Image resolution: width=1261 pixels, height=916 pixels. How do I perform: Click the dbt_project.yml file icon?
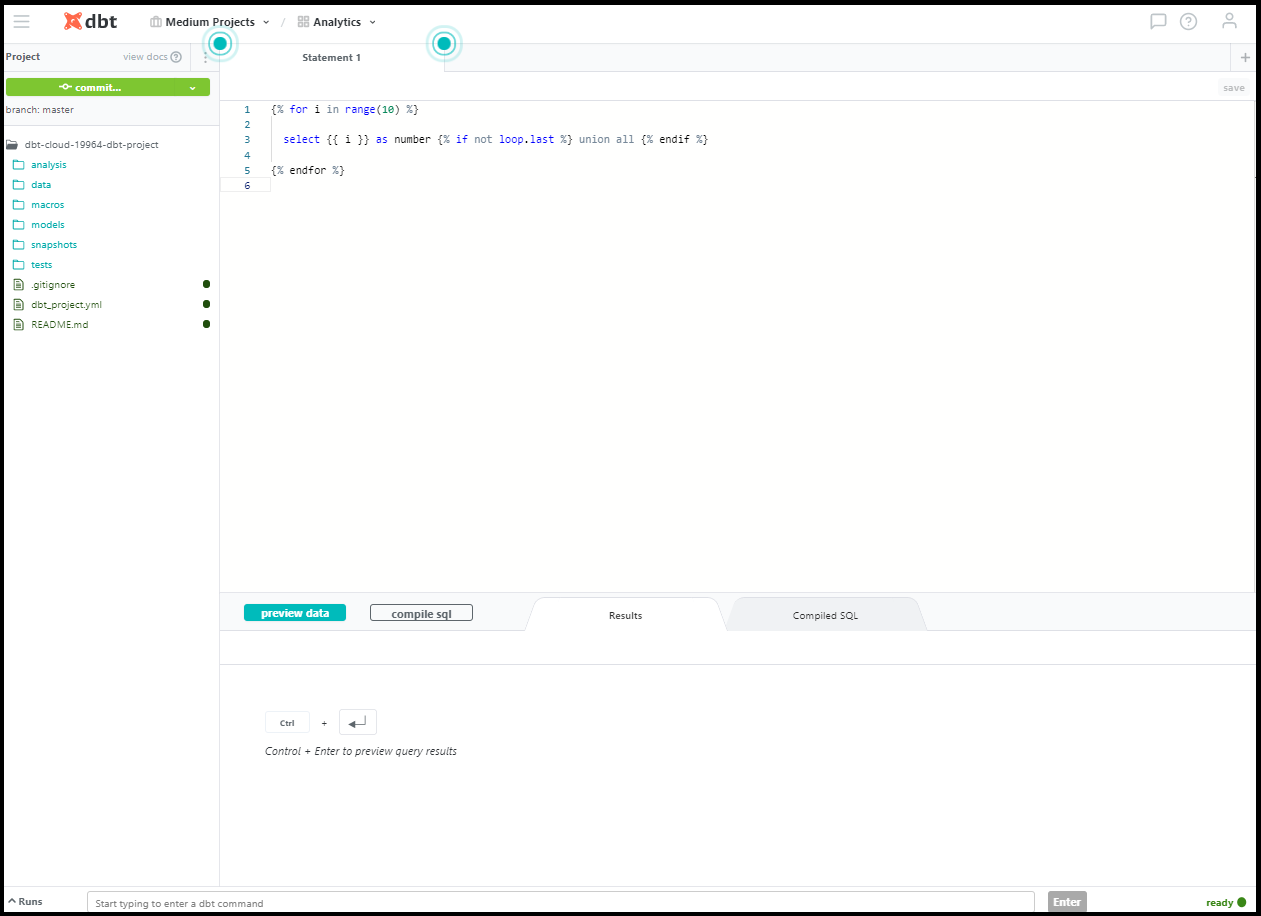(18, 305)
